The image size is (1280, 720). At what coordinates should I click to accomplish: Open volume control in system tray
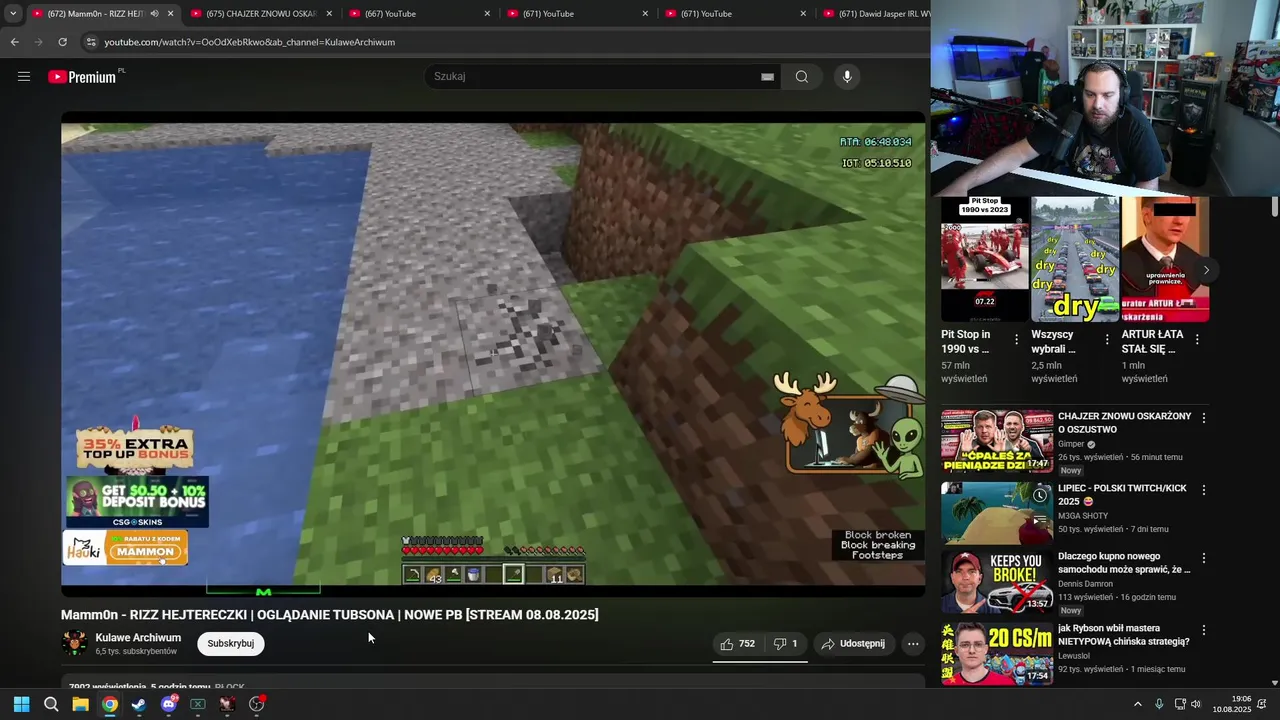(x=1196, y=704)
